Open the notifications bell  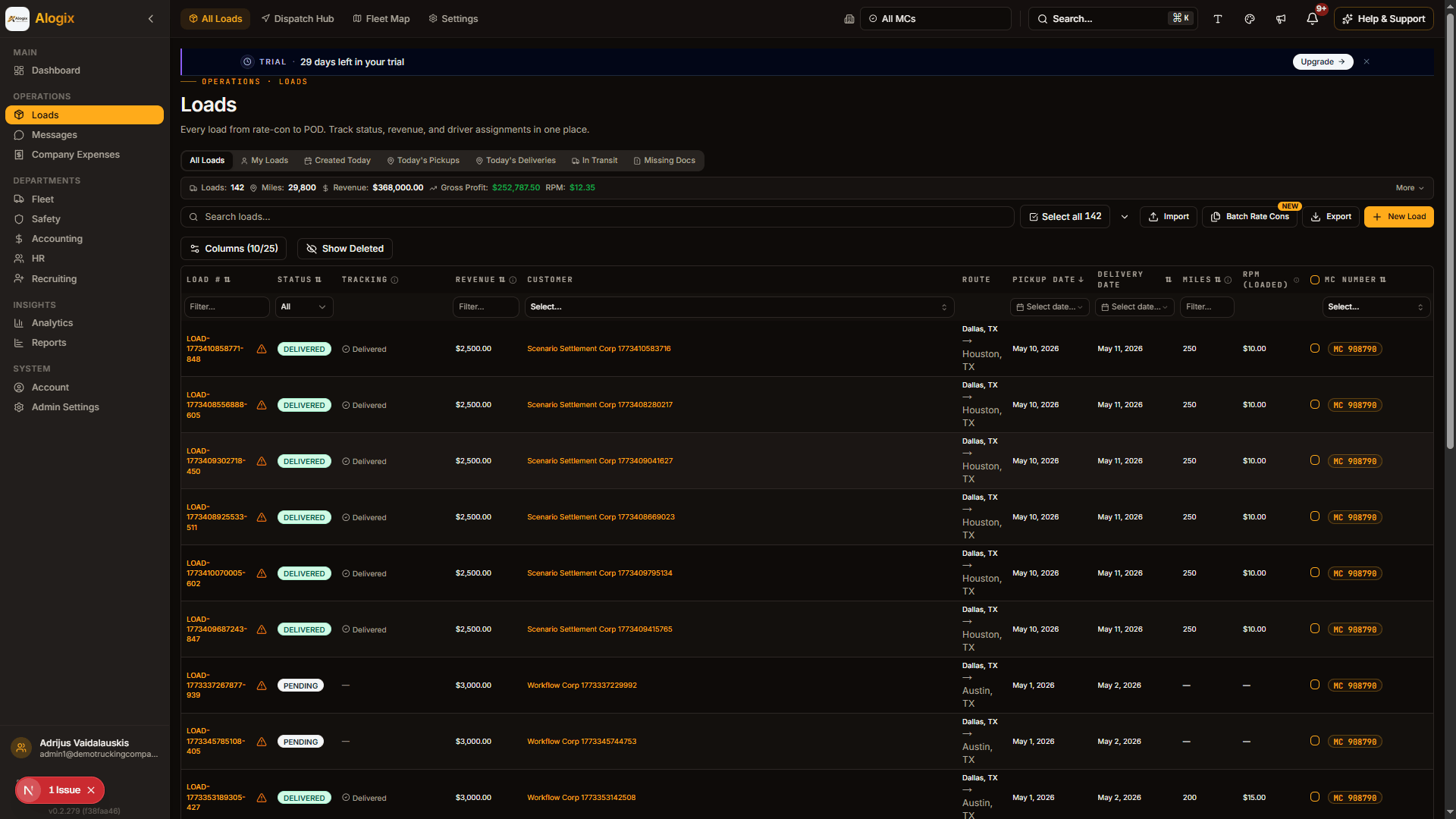pyautogui.click(x=1312, y=19)
